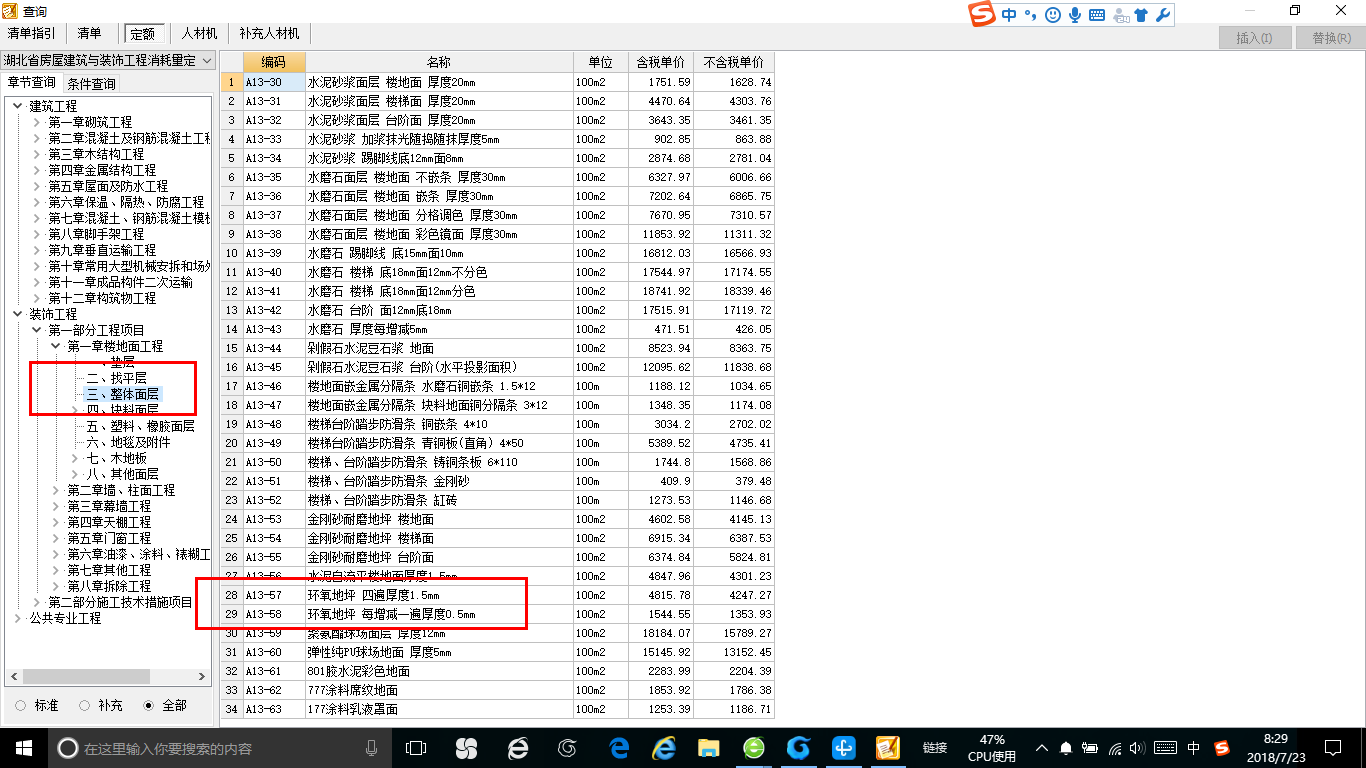Switch to the 补充人材机 tab
Viewport: 1366px width, 768px height.
click(269, 33)
